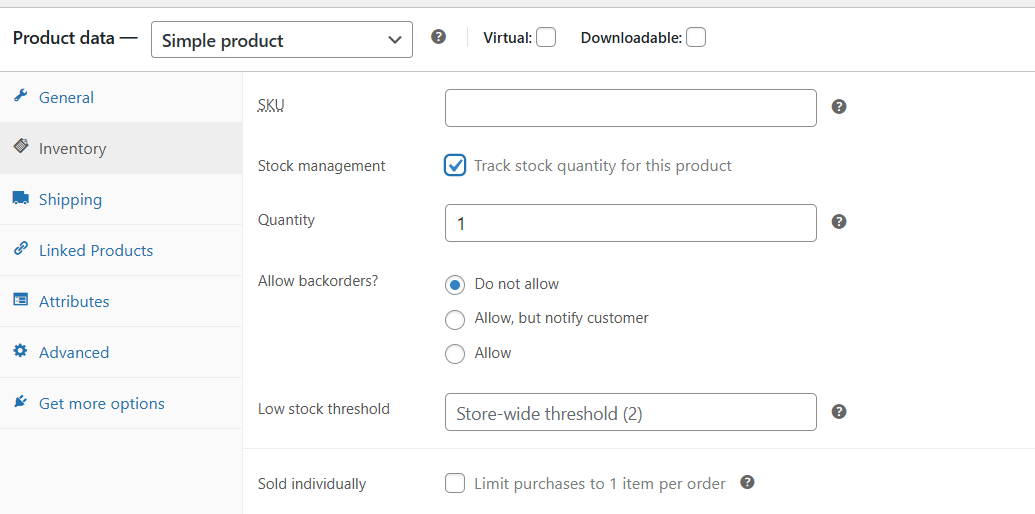The image size is (1035, 514).
Task: Open the General tab
Action: coord(121,97)
